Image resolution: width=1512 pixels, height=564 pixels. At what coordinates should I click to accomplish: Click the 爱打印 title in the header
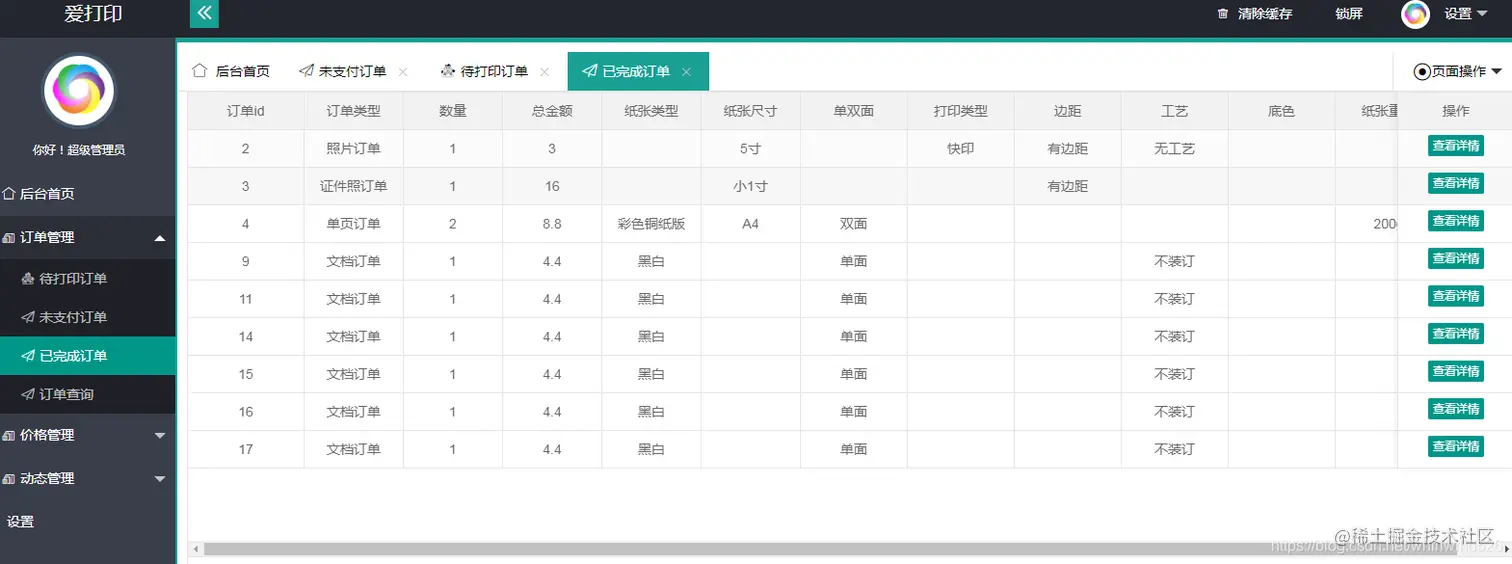coord(93,14)
